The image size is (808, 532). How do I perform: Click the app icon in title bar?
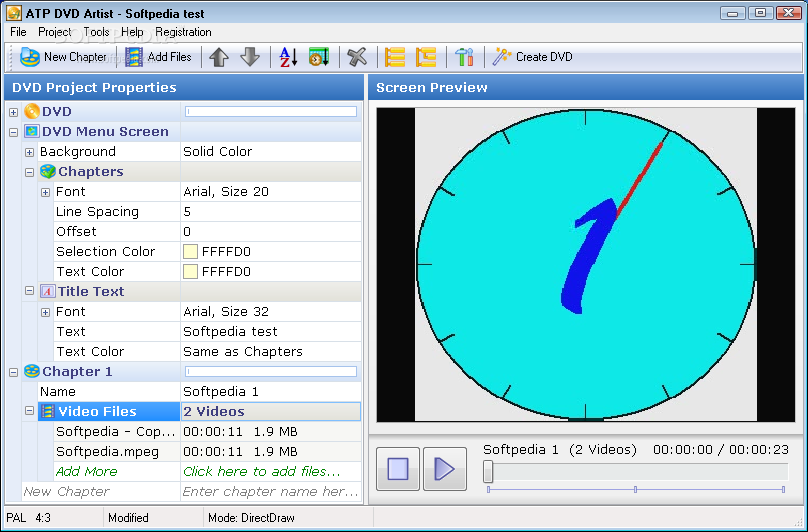click(14, 13)
